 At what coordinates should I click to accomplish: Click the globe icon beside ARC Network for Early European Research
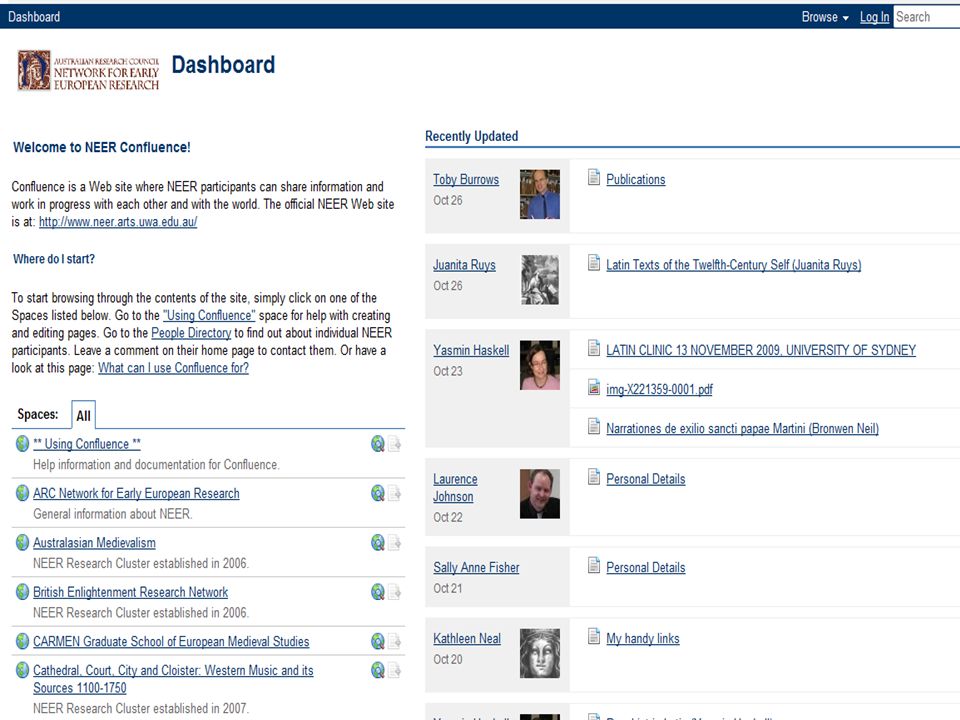[x=22, y=493]
